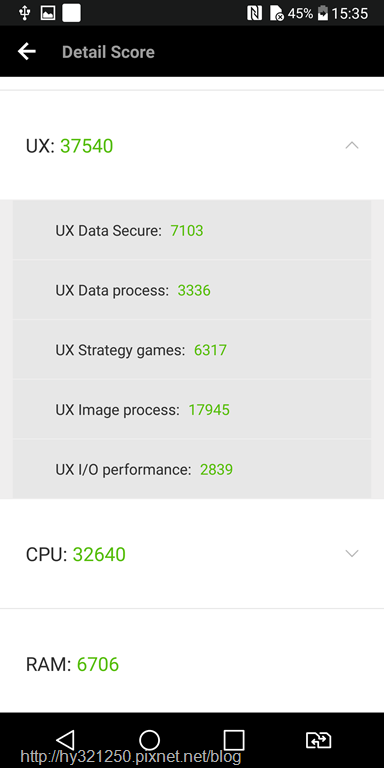The width and height of the screenshot is (384, 768).
Task: Tap the battery indicator icon
Action: (322, 13)
